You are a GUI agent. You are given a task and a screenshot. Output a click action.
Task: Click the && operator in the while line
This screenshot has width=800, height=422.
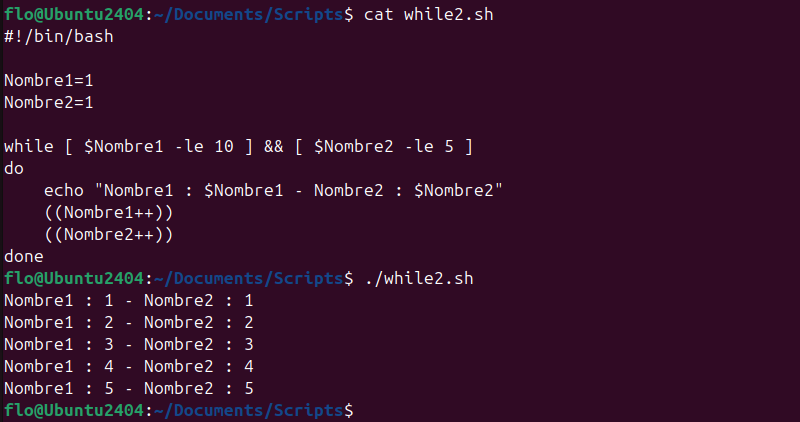[x=274, y=146]
